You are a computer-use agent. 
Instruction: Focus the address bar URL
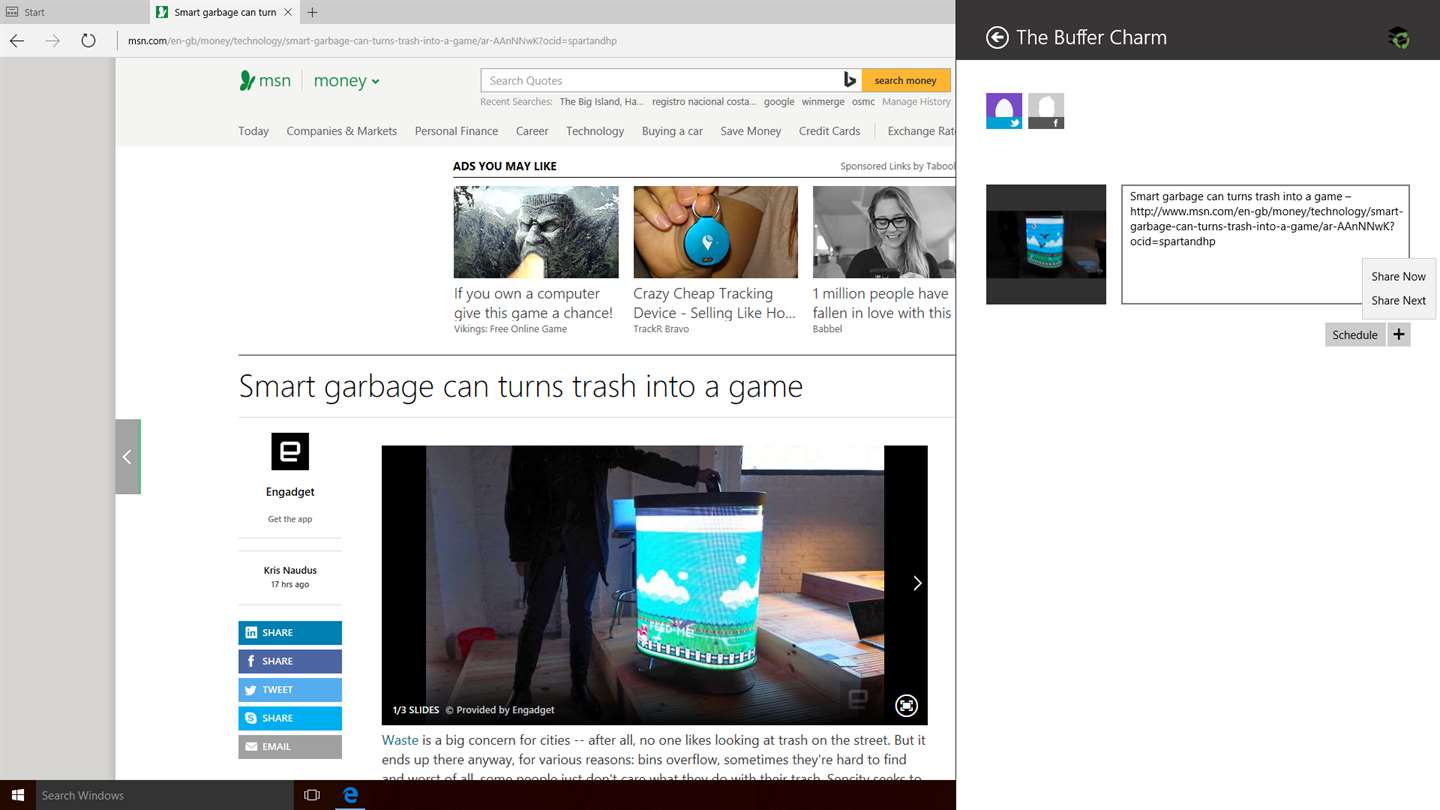(372, 41)
